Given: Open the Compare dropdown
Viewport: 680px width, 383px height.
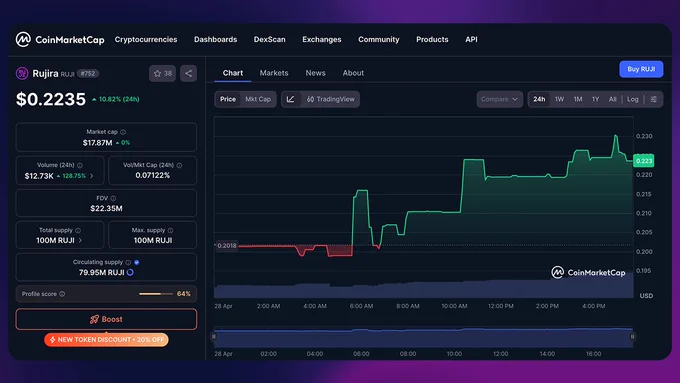Looking at the screenshot, I should [x=500, y=99].
